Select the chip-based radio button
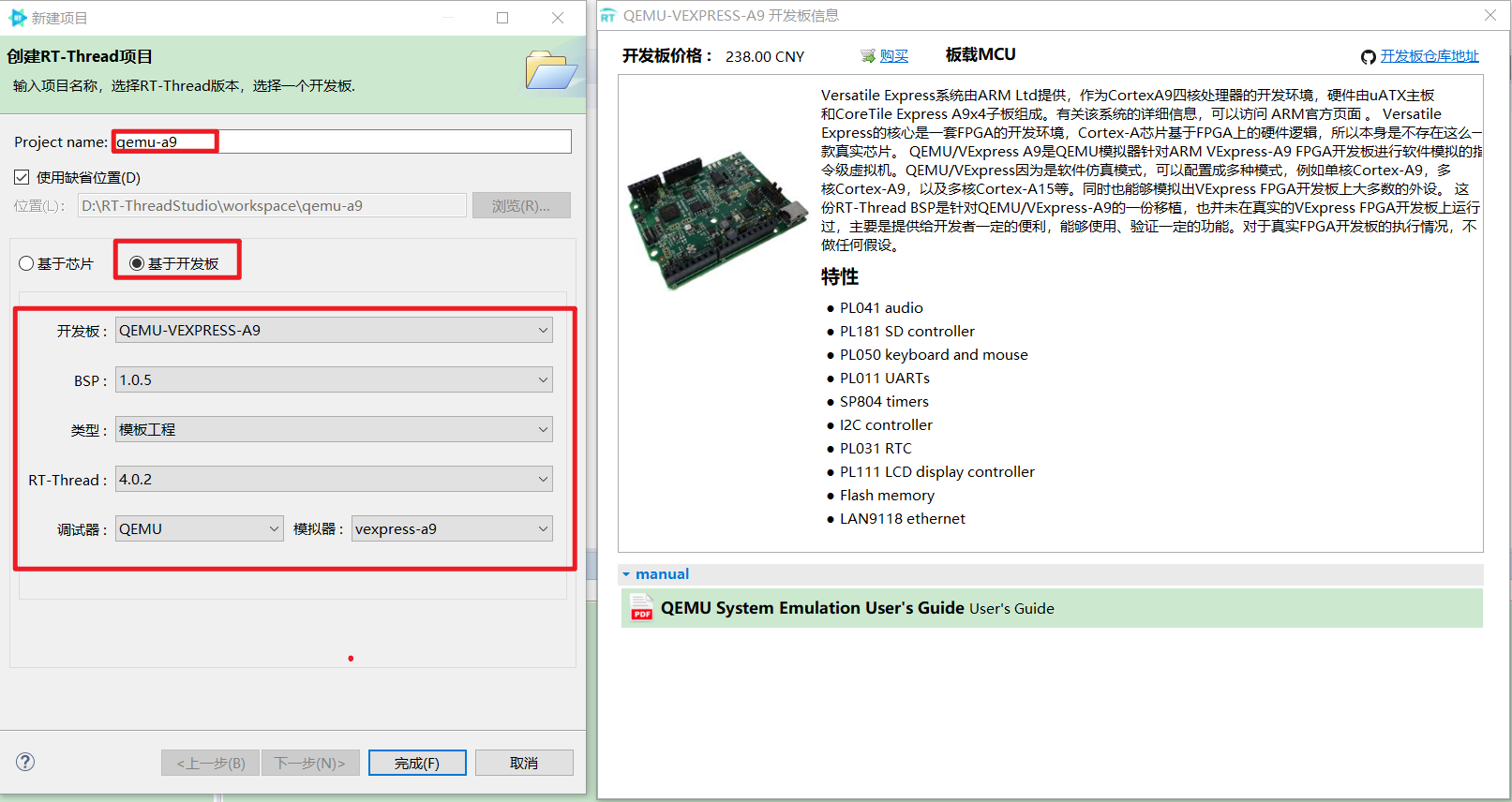The image size is (1512, 802). (x=26, y=264)
